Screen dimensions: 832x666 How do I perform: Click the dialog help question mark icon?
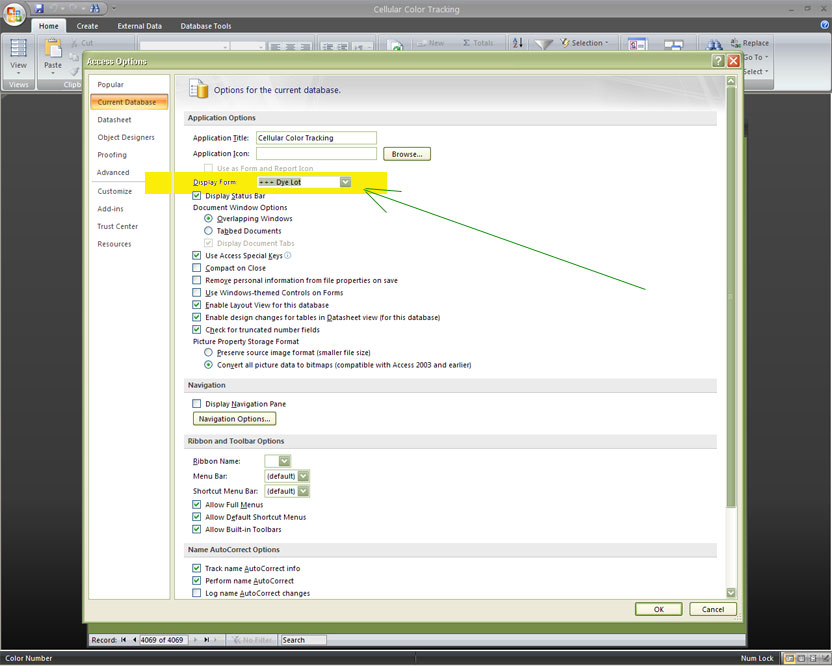pos(718,60)
